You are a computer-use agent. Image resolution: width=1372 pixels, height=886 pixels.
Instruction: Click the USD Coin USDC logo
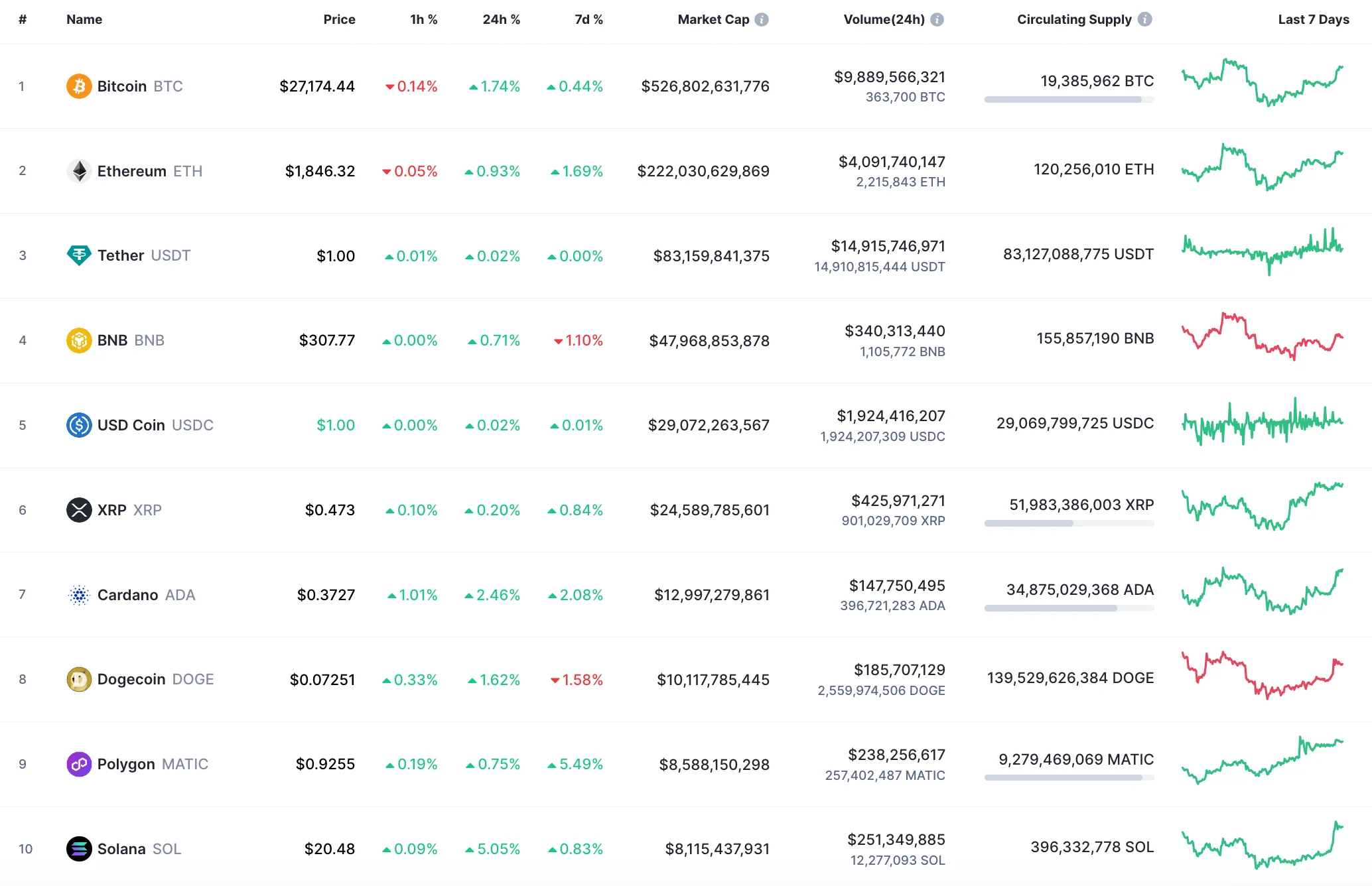point(79,425)
